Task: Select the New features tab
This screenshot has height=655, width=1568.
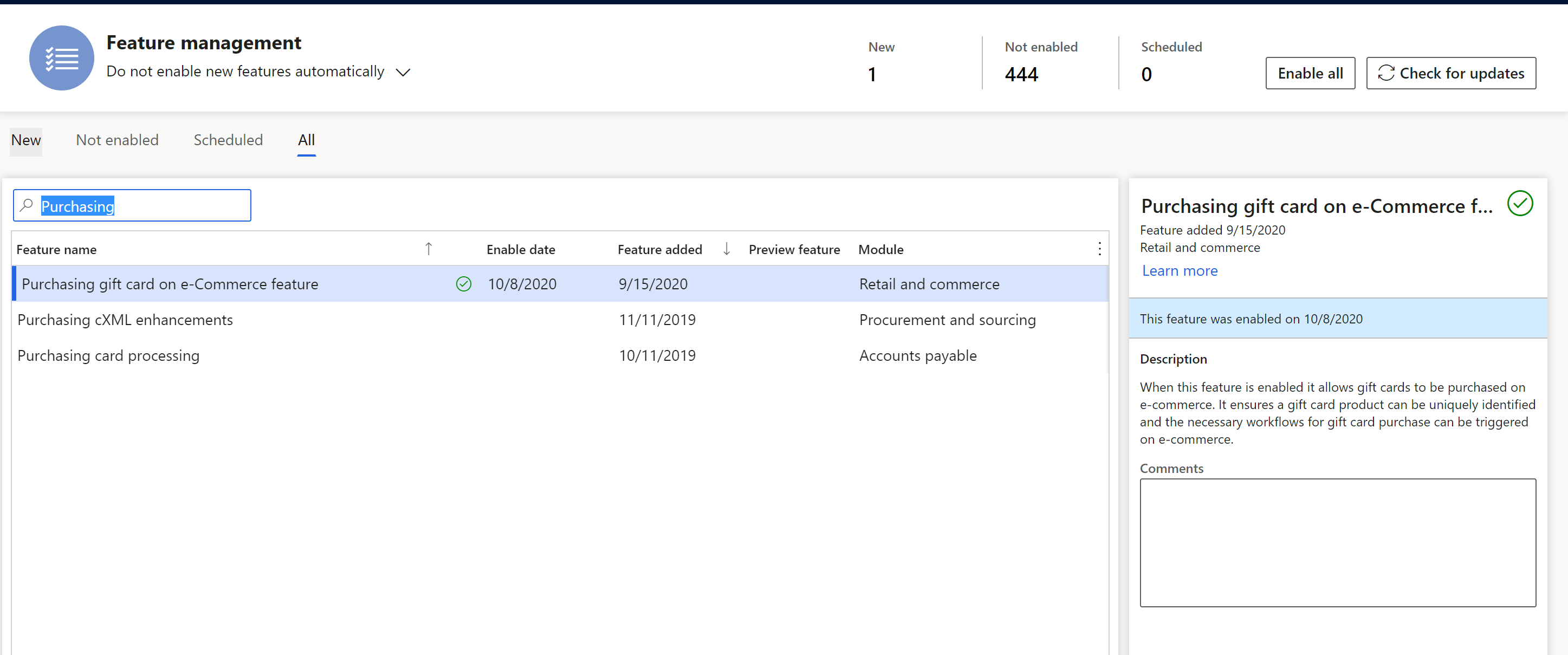Action: (x=24, y=139)
